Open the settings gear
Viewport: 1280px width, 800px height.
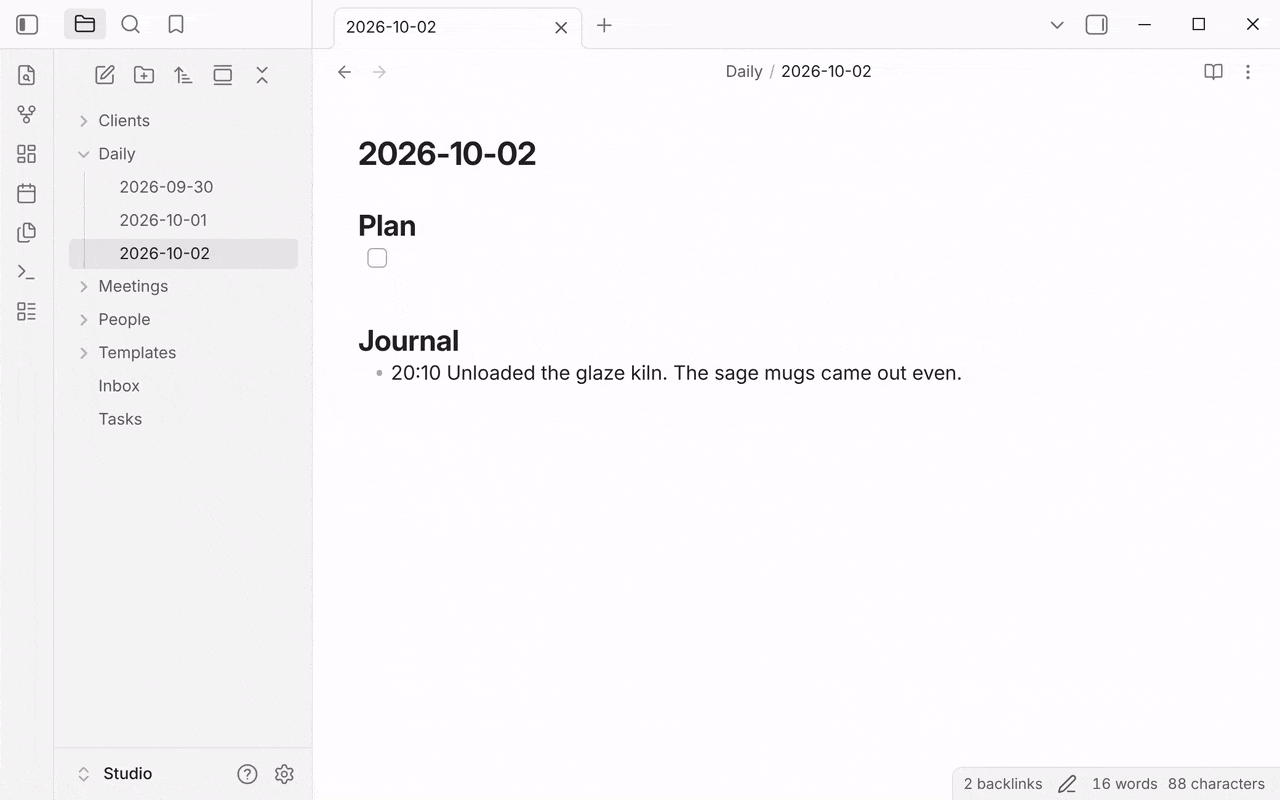(284, 774)
